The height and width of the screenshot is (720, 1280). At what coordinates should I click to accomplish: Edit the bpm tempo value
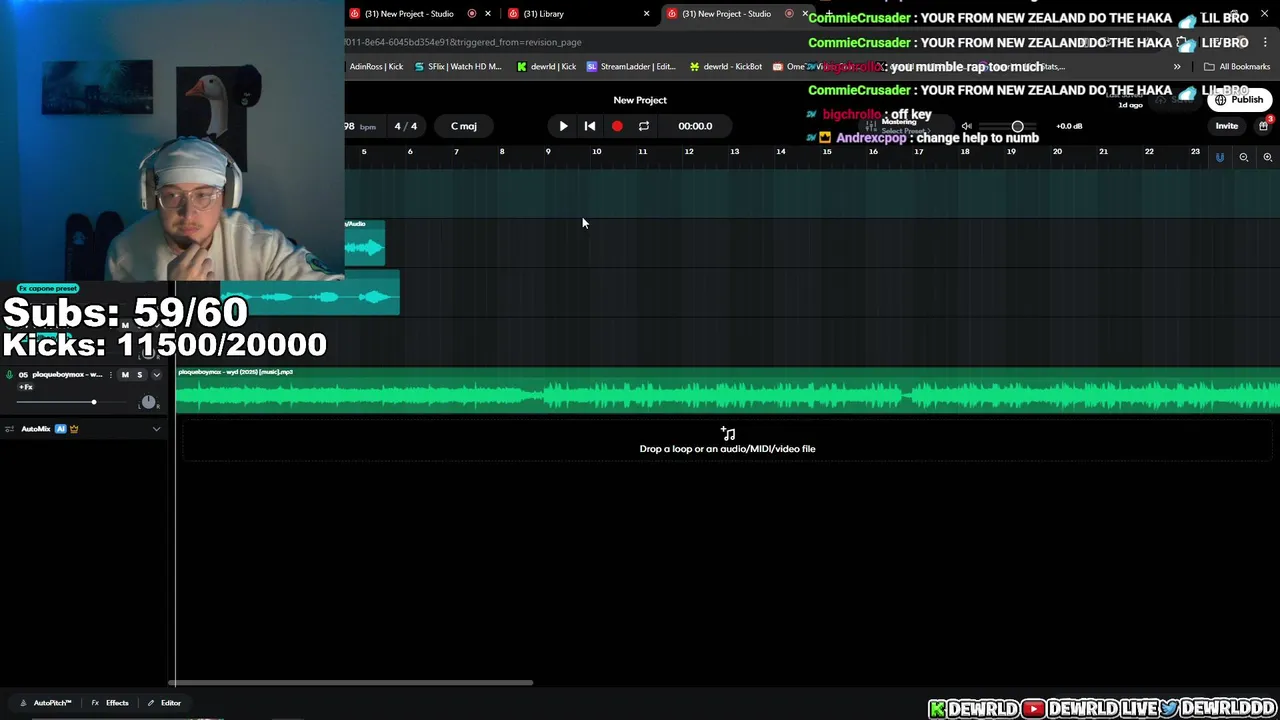[359, 127]
